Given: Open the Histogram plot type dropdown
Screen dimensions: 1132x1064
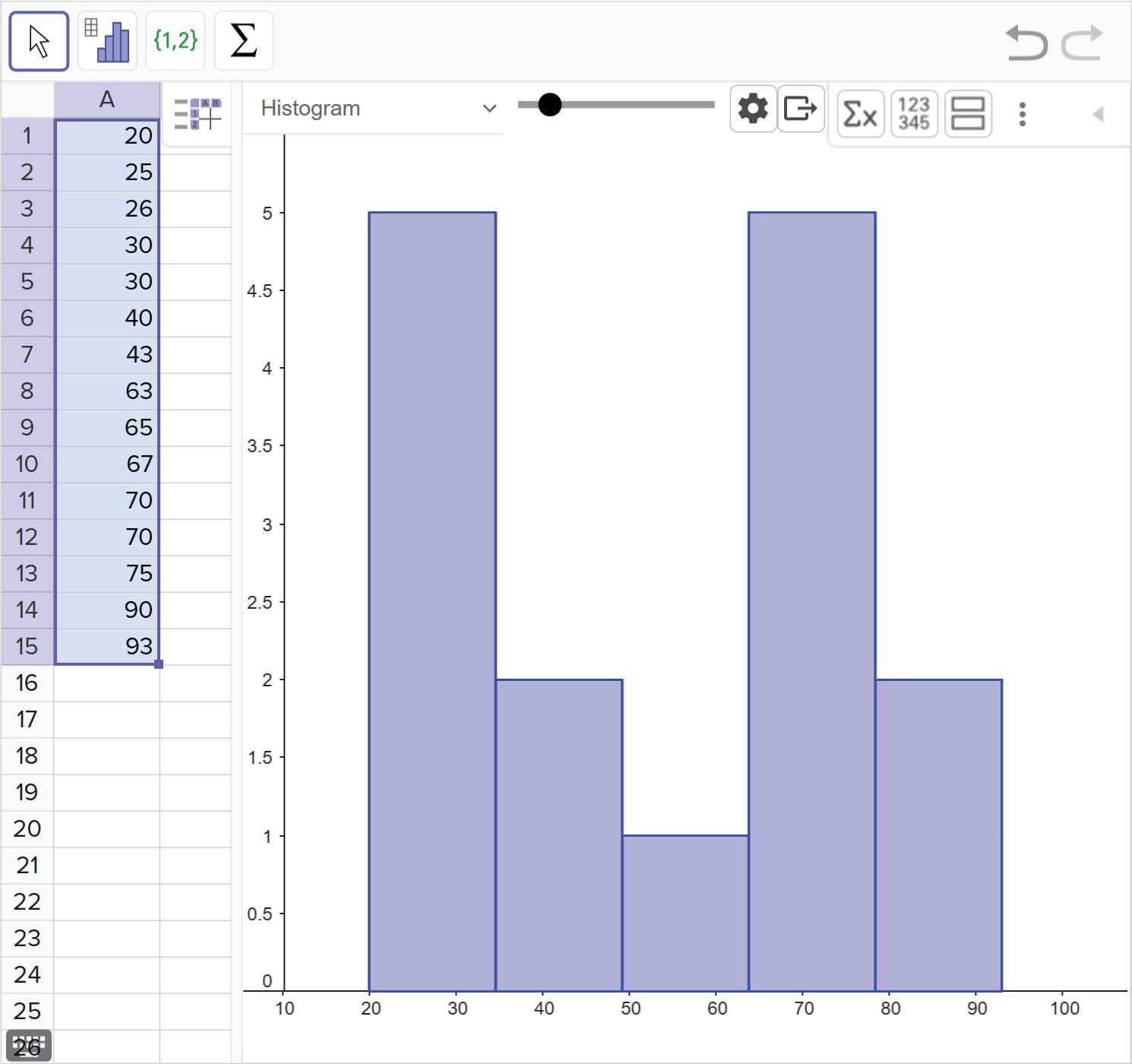Looking at the screenshot, I should click(x=373, y=109).
